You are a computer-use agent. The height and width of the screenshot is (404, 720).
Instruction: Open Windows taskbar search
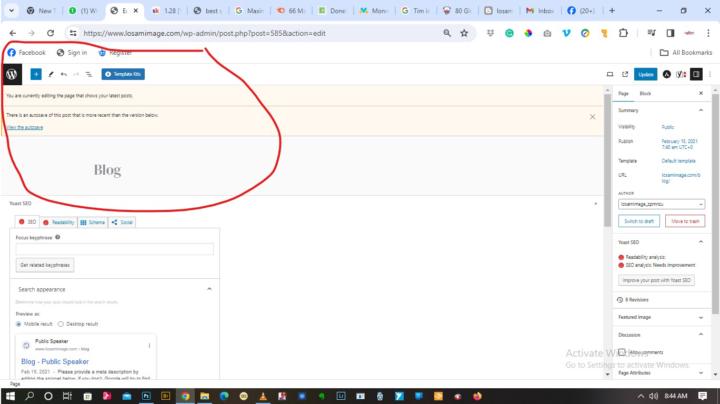tap(29, 396)
